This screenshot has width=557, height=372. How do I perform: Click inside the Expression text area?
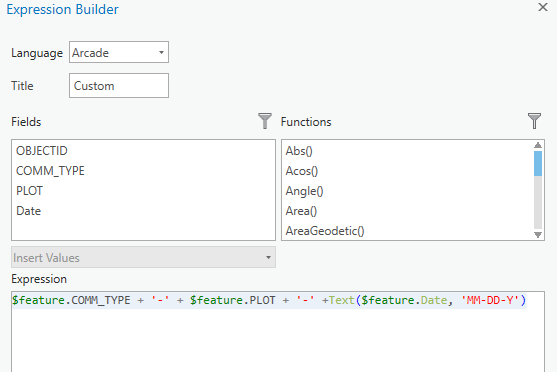(278, 331)
